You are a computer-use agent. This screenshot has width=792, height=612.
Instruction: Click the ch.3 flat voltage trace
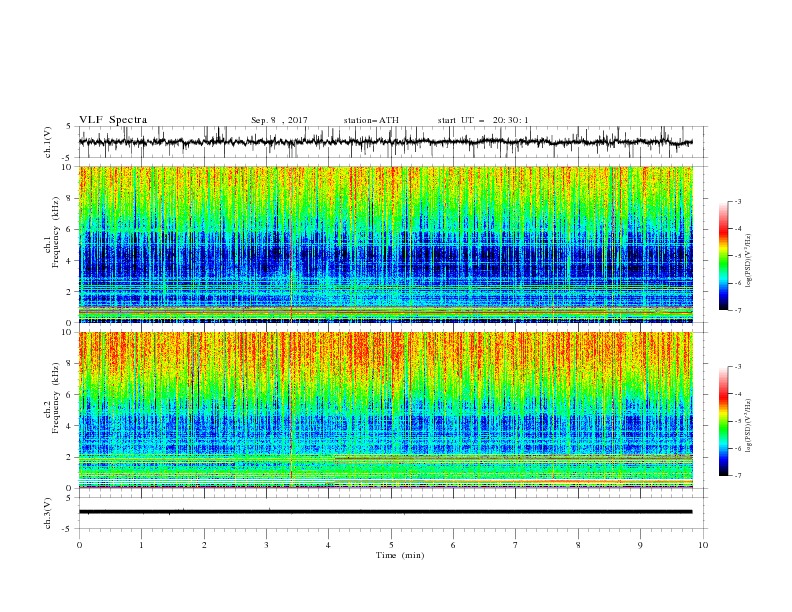(385, 512)
